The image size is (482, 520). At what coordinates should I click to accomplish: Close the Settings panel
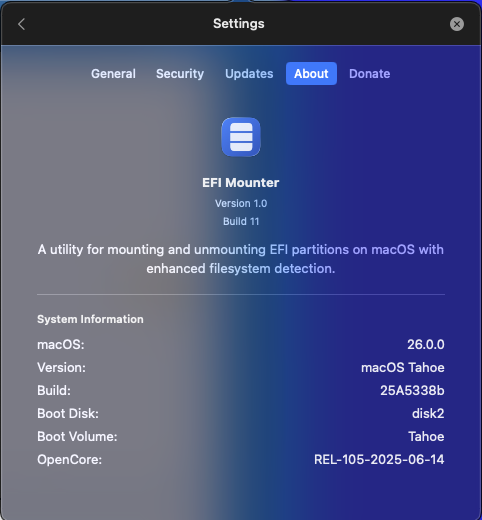(x=457, y=24)
